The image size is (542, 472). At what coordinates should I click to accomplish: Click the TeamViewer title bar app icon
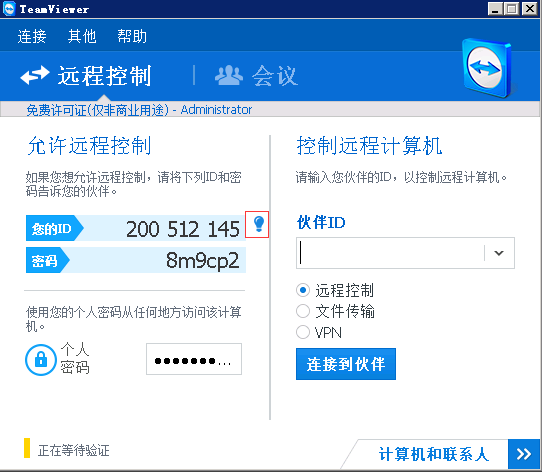point(9,9)
